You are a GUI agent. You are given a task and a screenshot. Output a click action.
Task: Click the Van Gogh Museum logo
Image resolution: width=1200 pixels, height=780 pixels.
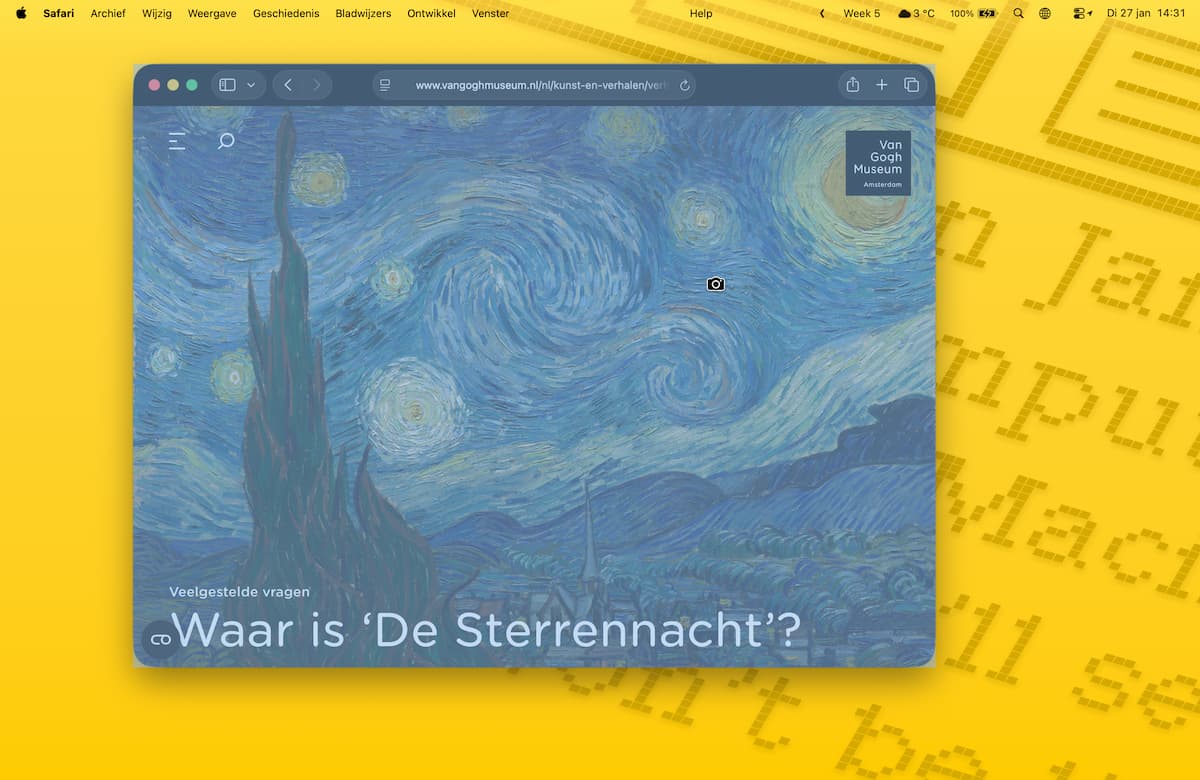[877, 163]
